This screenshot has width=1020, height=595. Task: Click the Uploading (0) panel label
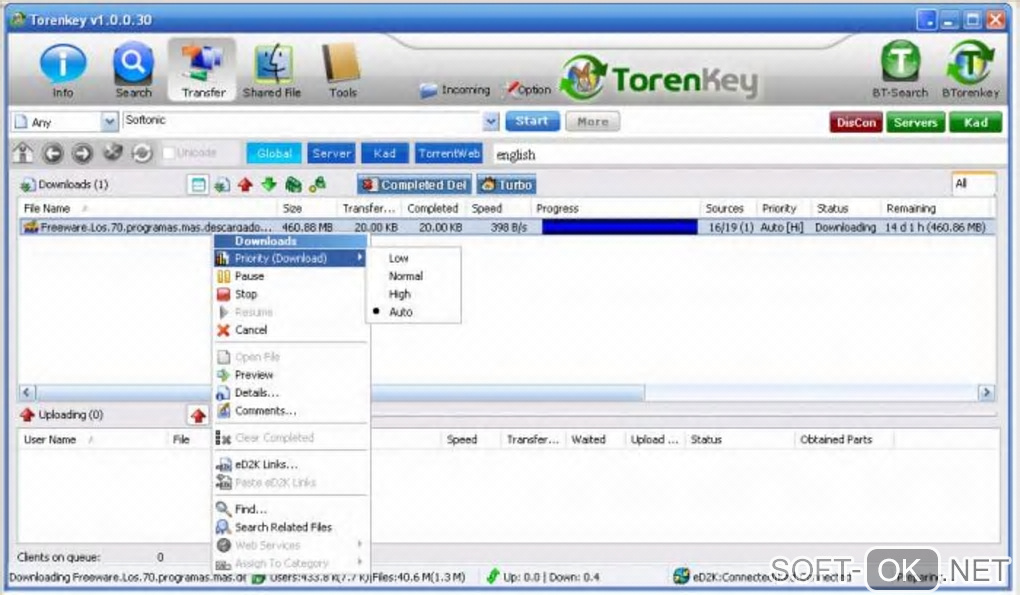tap(70, 415)
